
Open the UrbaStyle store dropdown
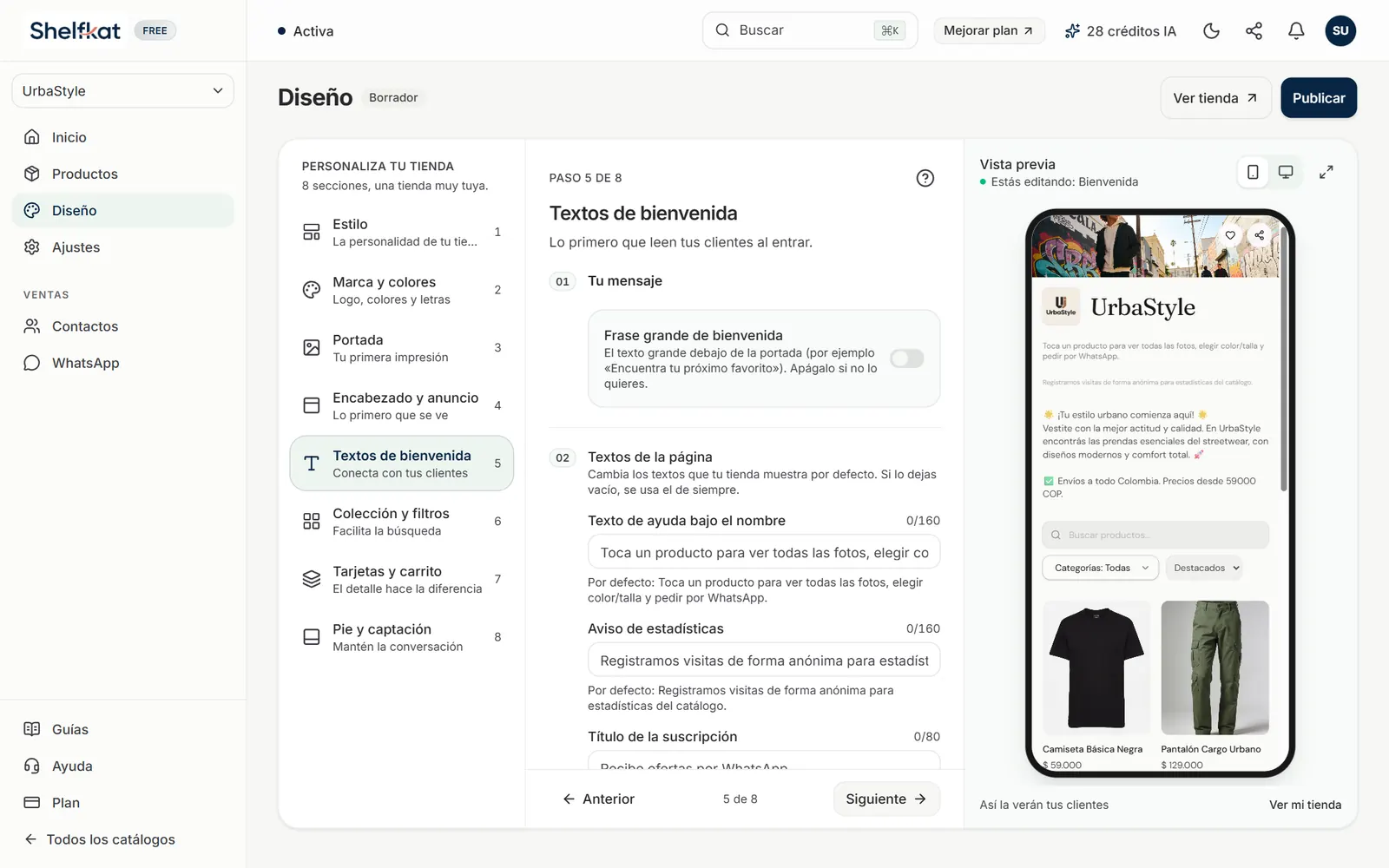[x=122, y=91]
